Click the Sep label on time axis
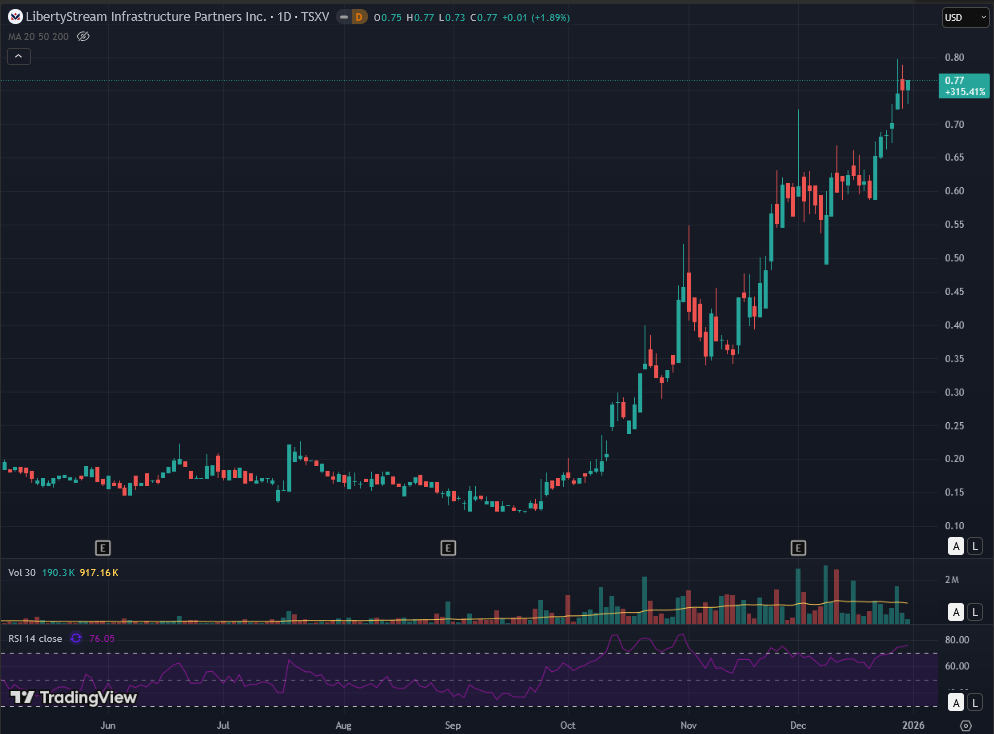Screen dimensions: 994x734 click(x=453, y=725)
